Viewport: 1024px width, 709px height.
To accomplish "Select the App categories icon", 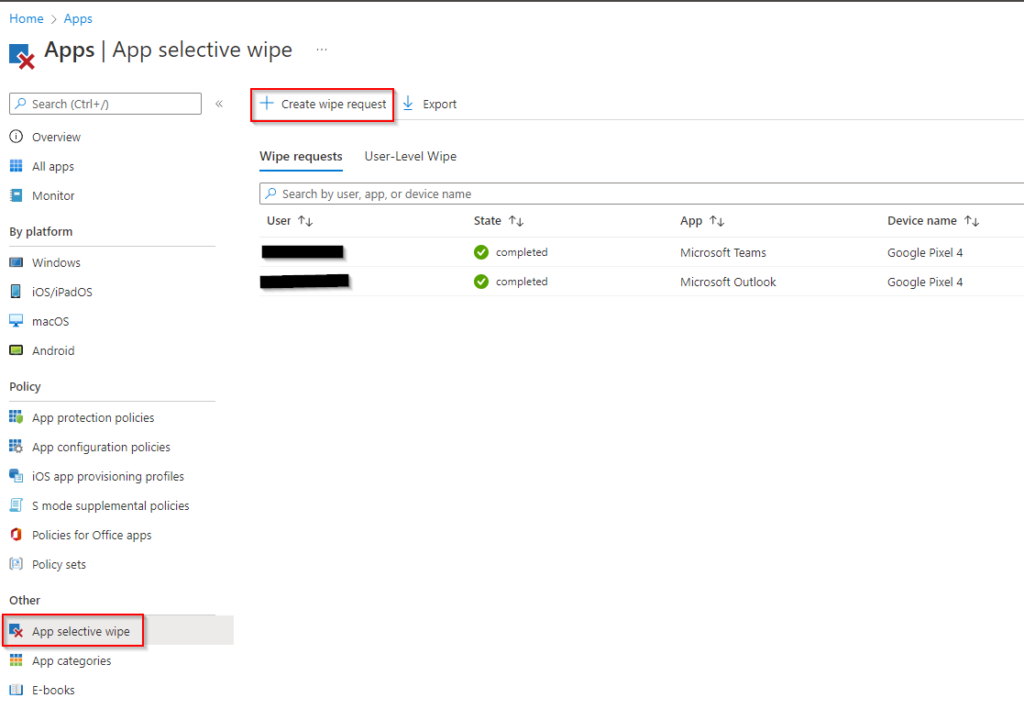I will [16, 661].
